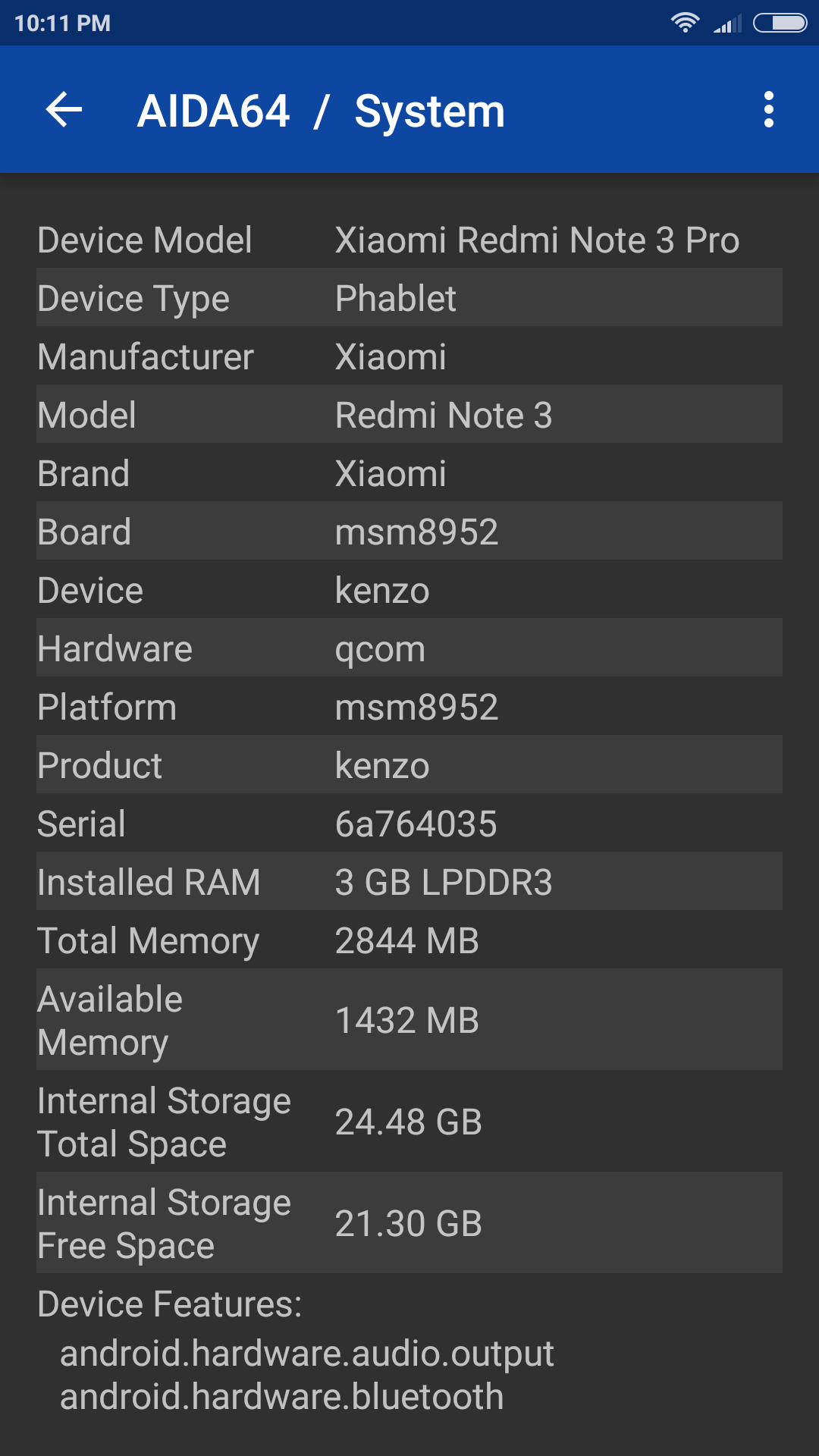The height and width of the screenshot is (1456, 819).
Task: Tap the cellular signal strength icon
Action: 727,24
